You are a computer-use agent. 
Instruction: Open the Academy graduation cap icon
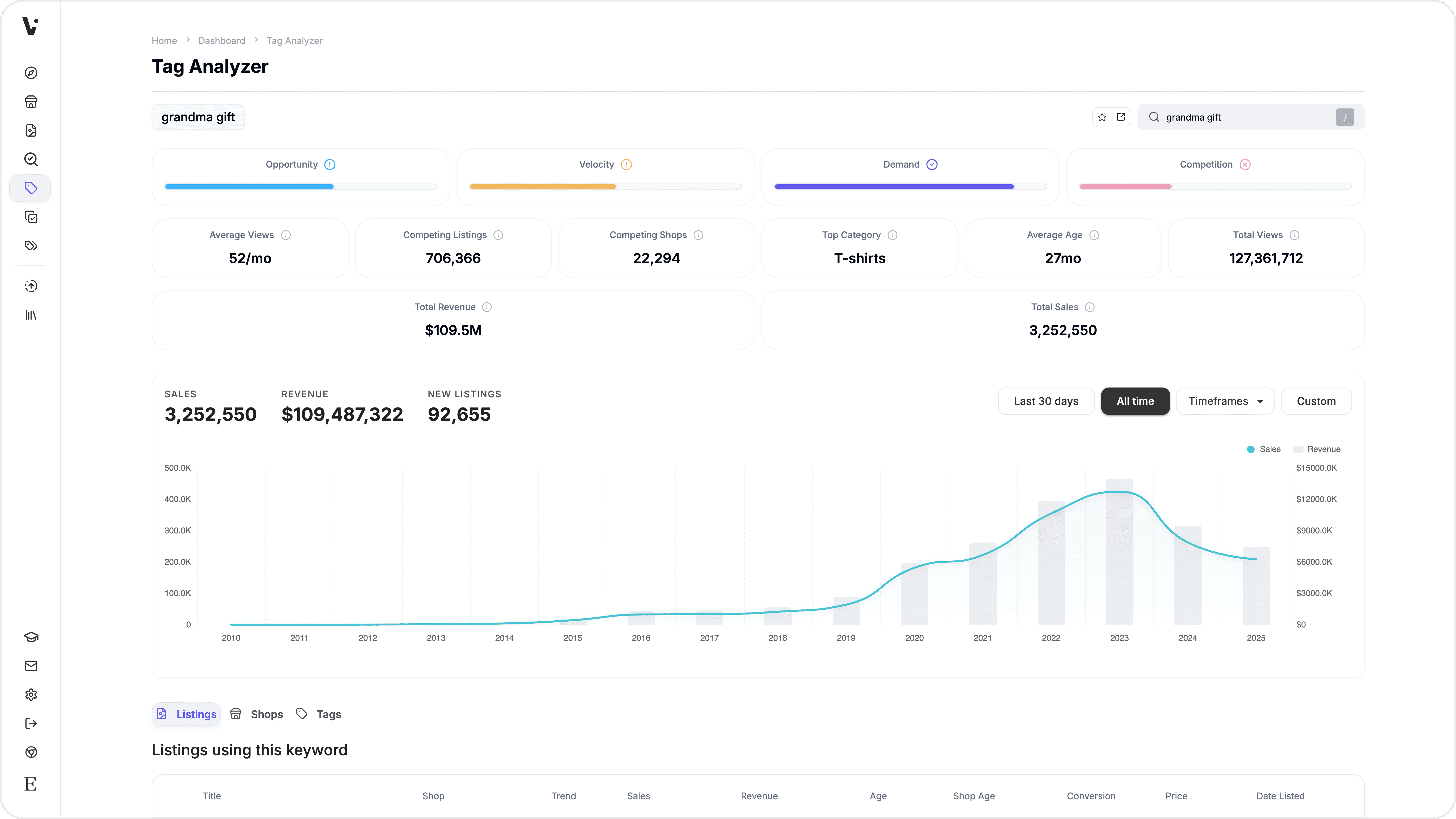[x=31, y=637]
